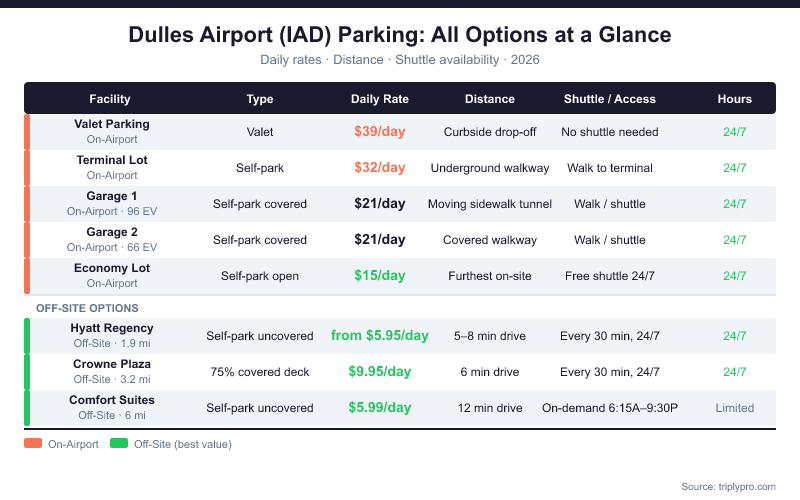The height and width of the screenshot is (500, 800).
Task: Click the Type column header
Action: pos(260,99)
